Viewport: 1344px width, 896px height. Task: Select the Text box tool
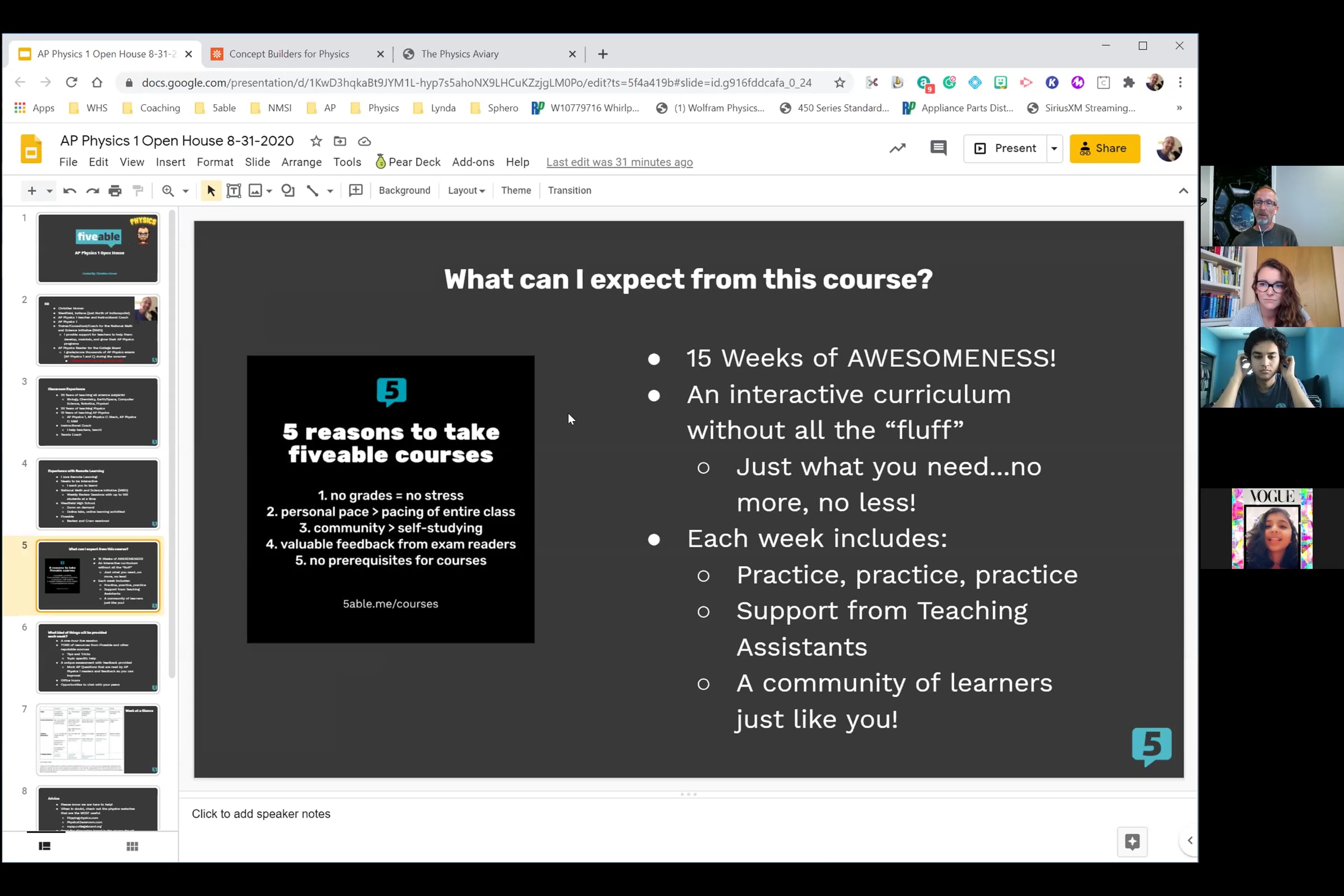coord(234,191)
